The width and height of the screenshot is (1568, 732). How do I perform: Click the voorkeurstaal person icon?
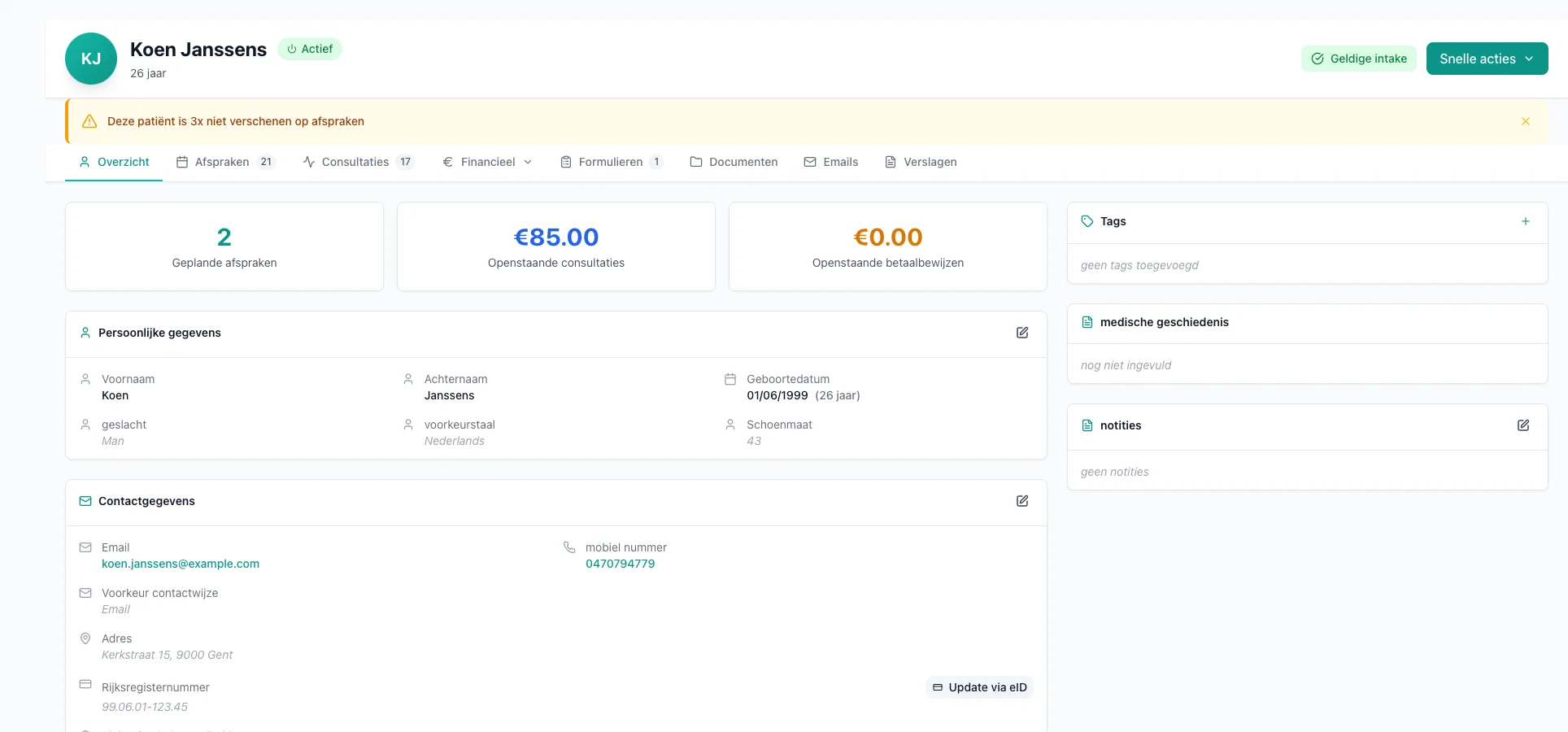[x=408, y=425]
